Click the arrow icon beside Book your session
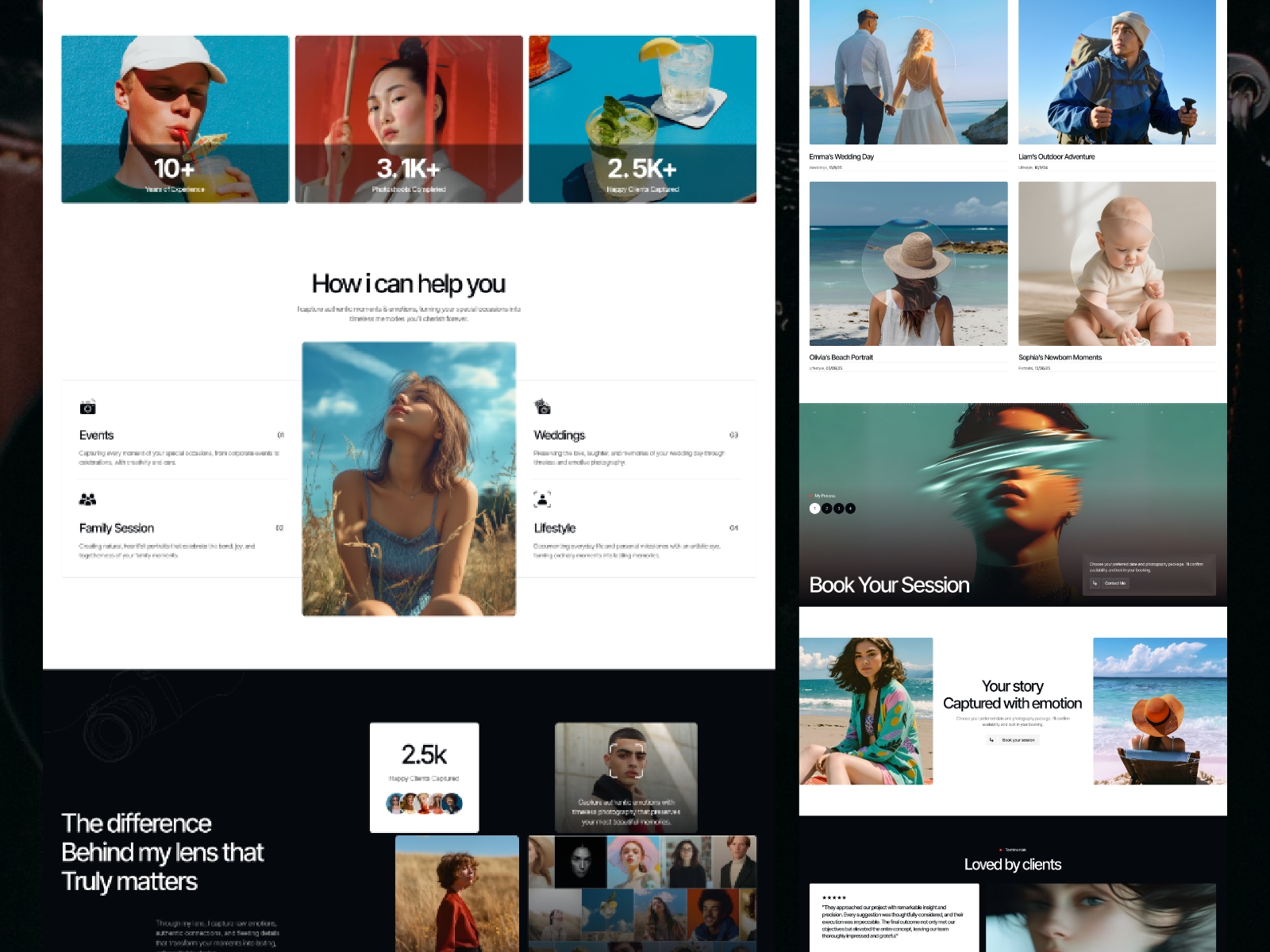 click(x=991, y=740)
